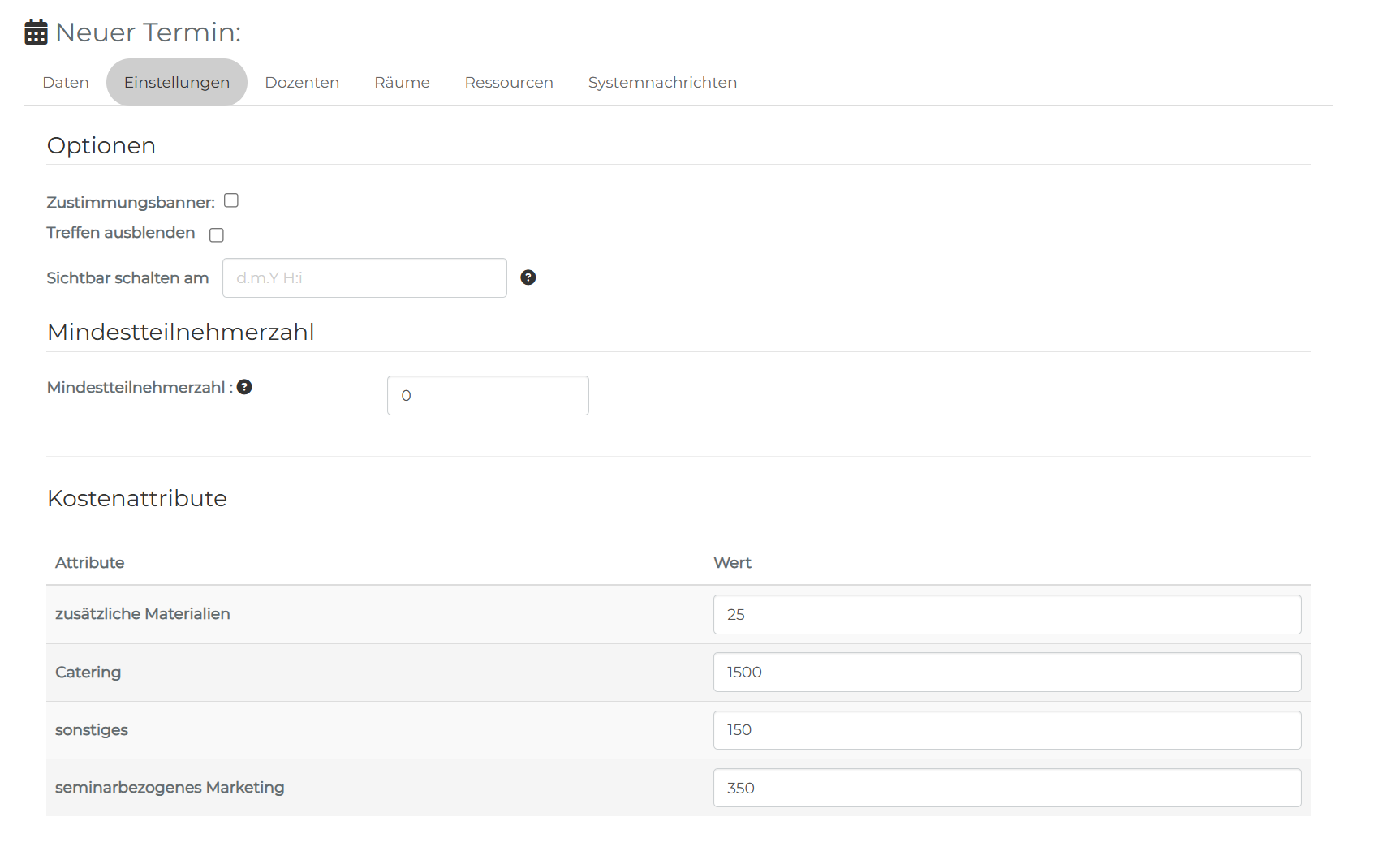The height and width of the screenshot is (851, 1400).
Task: Click the Wert column header
Action: click(732, 562)
